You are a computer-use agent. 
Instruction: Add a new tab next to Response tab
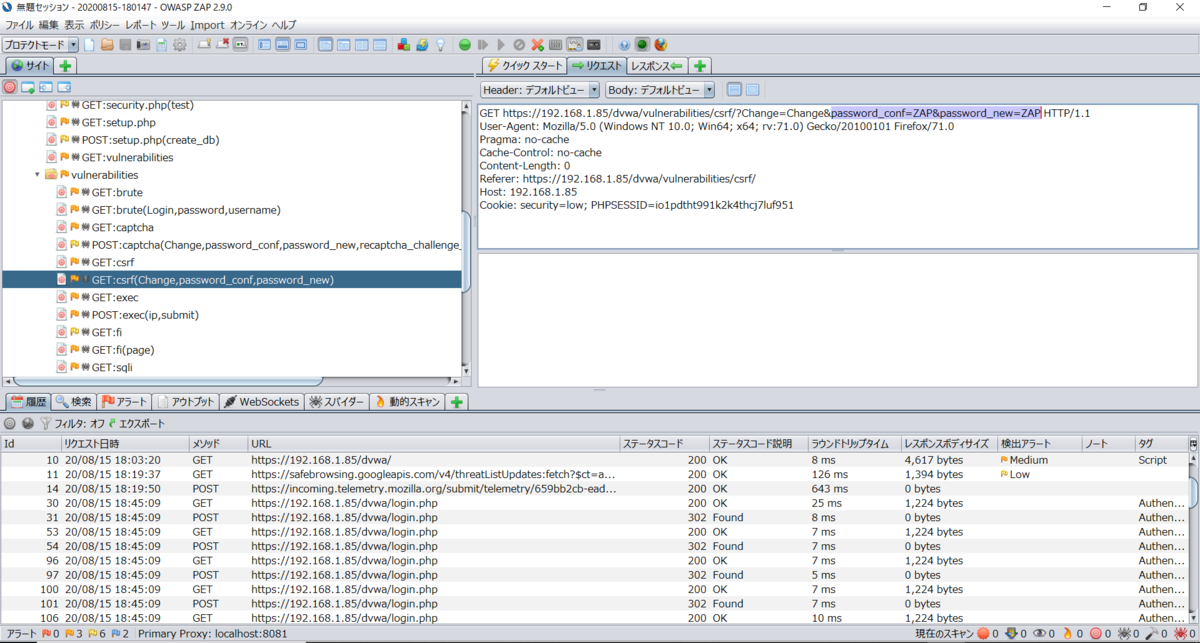pos(700,66)
